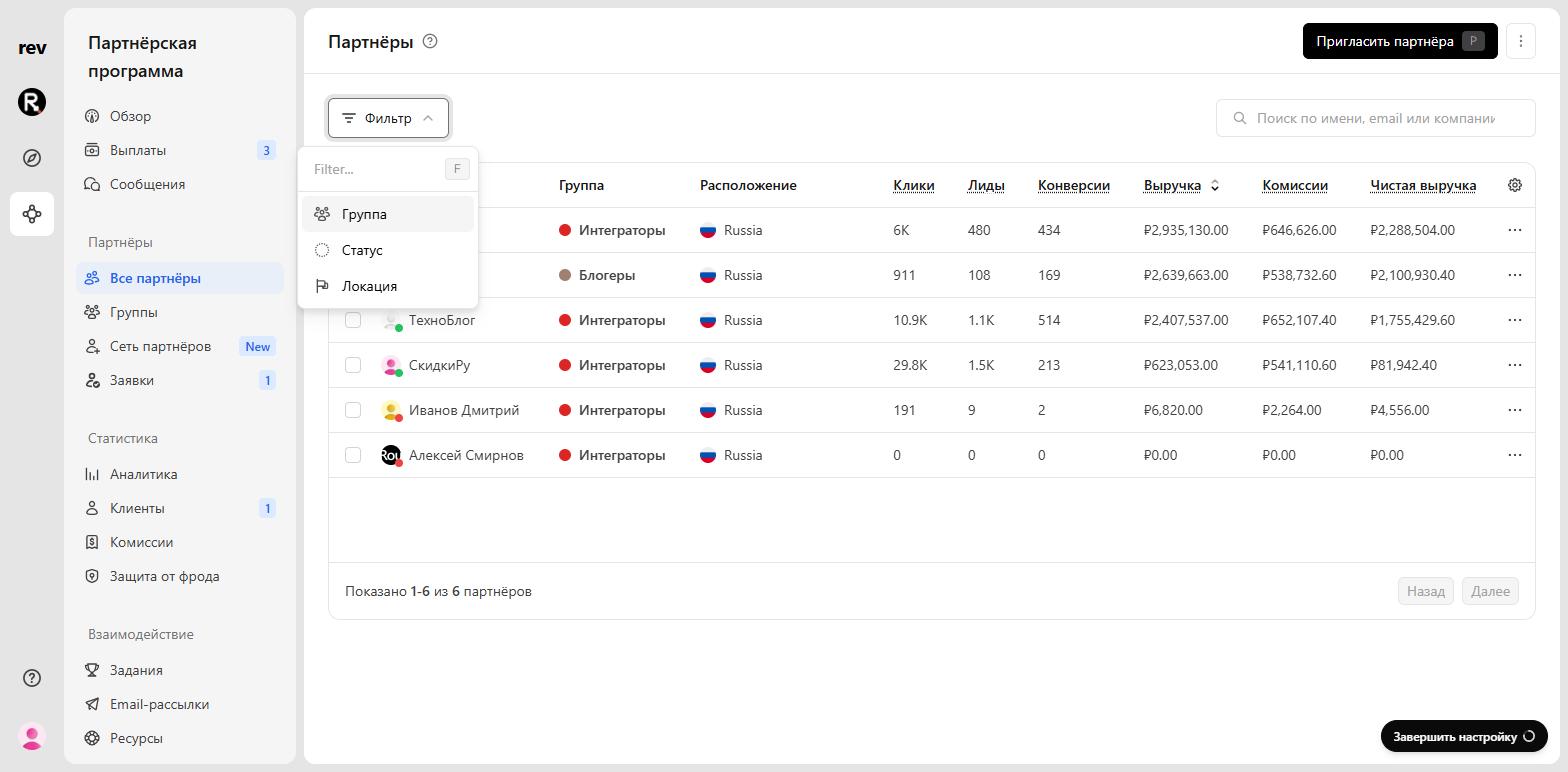Click the rev logo in the top corner

tap(32, 48)
